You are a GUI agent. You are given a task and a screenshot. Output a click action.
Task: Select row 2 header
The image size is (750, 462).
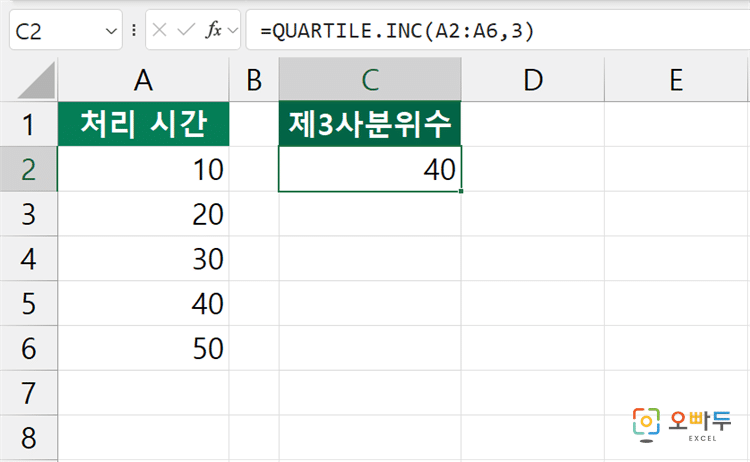(28, 169)
